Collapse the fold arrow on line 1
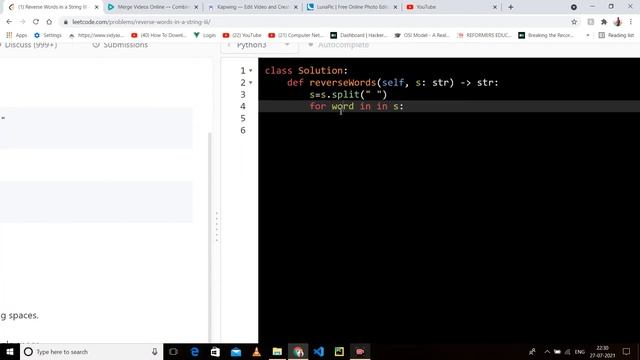The height and width of the screenshot is (360, 640). pyautogui.click(x=251, y=71)
